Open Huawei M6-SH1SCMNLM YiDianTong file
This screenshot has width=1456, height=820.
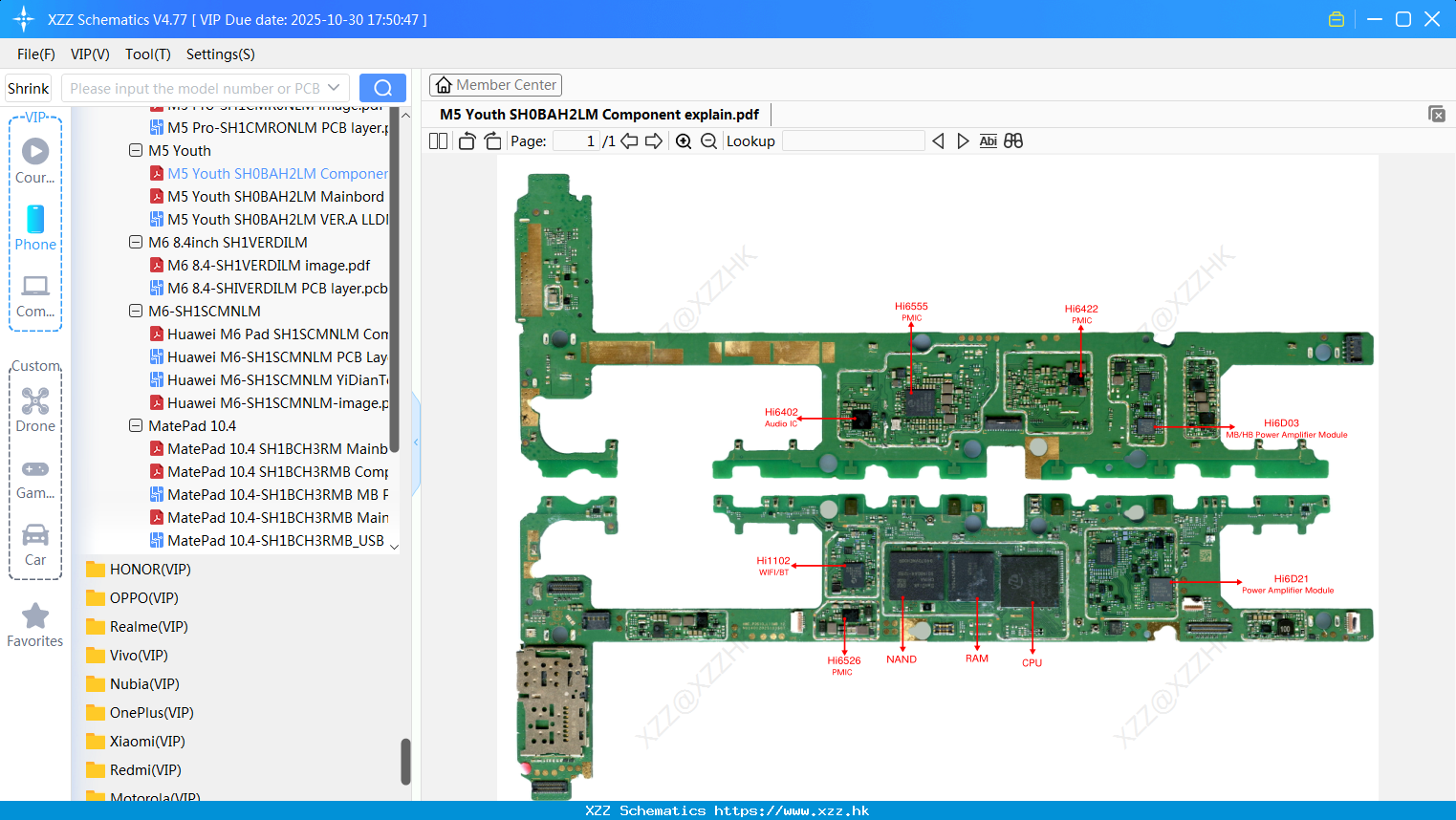tap(269, 379)
